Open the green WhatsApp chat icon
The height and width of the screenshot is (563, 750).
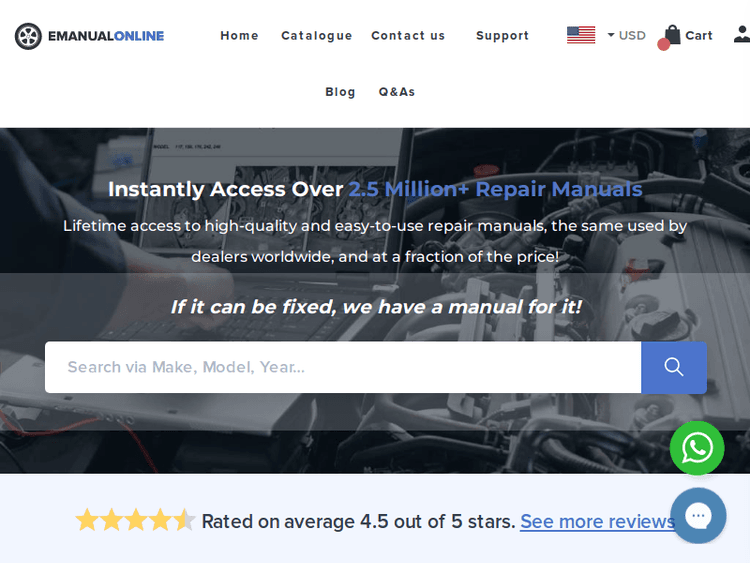[x=697, y=448]
